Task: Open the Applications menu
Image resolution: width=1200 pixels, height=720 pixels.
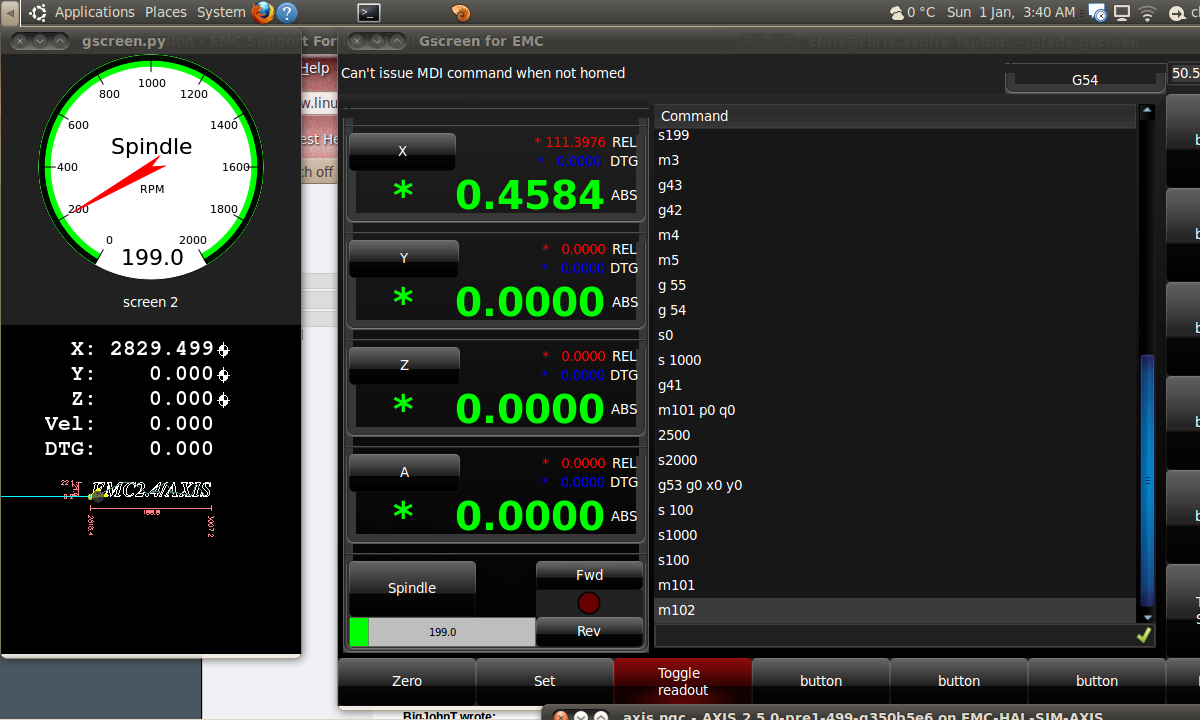Action: (x=94, y=12)
